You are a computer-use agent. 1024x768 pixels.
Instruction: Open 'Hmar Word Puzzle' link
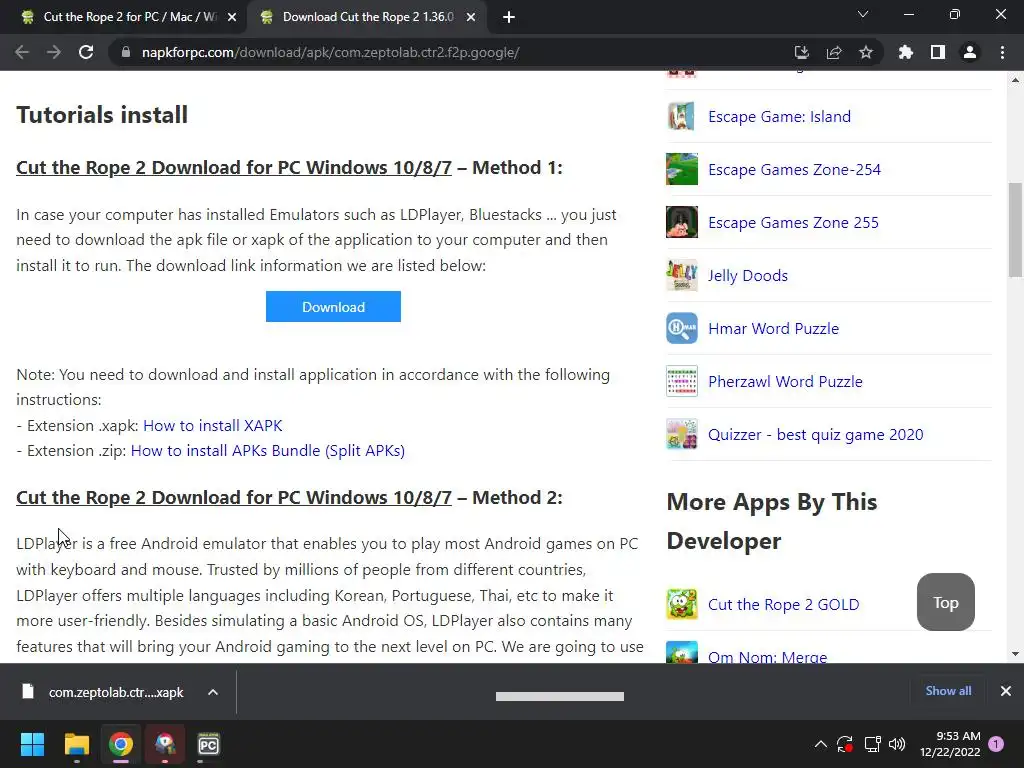pyautogui.click(x=773, y=328)
